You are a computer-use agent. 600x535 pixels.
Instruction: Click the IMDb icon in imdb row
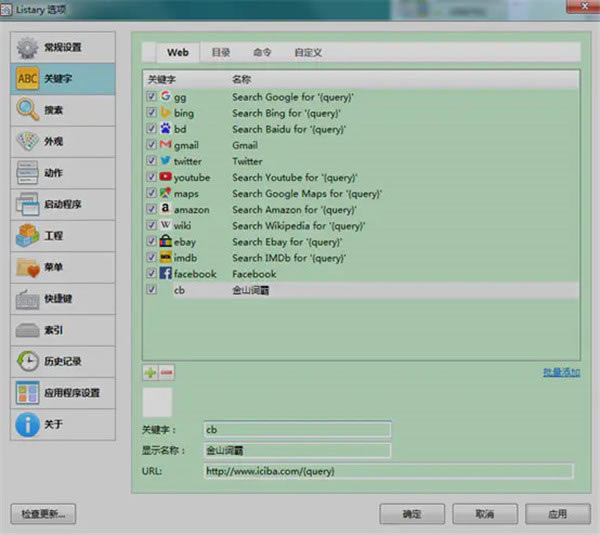tap(165, 257)
